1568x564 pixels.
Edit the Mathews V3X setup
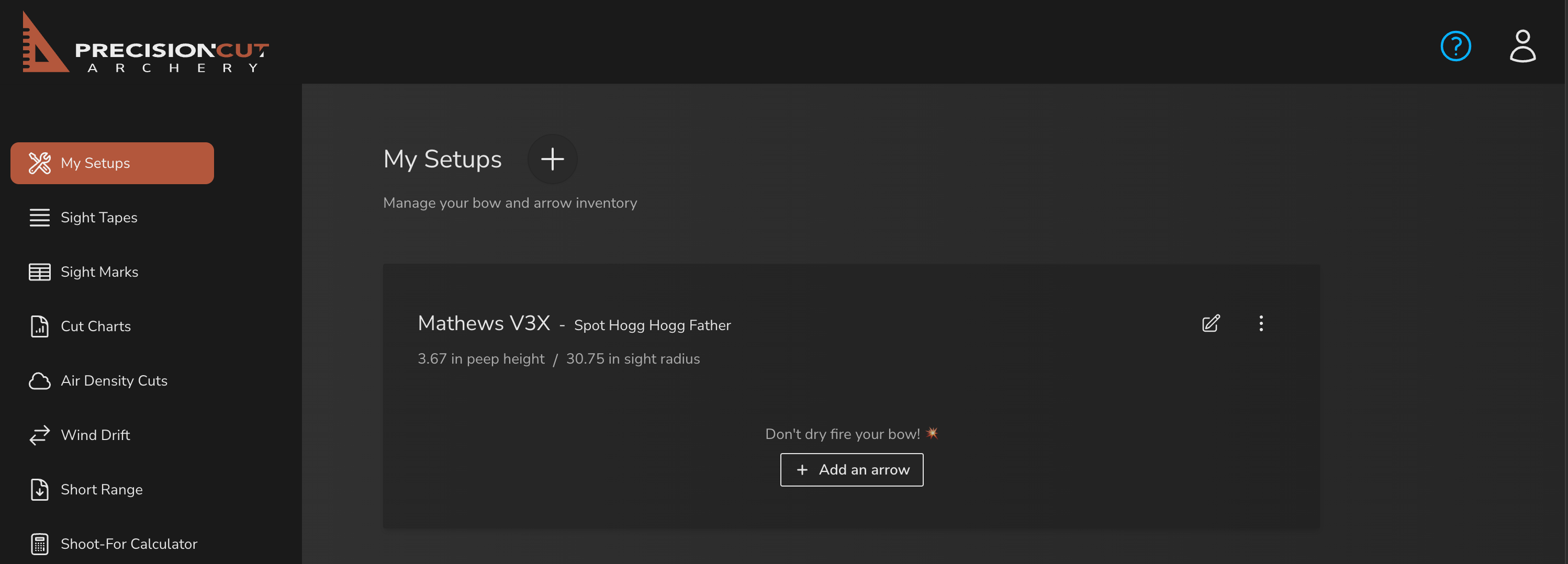(1211, 323)
